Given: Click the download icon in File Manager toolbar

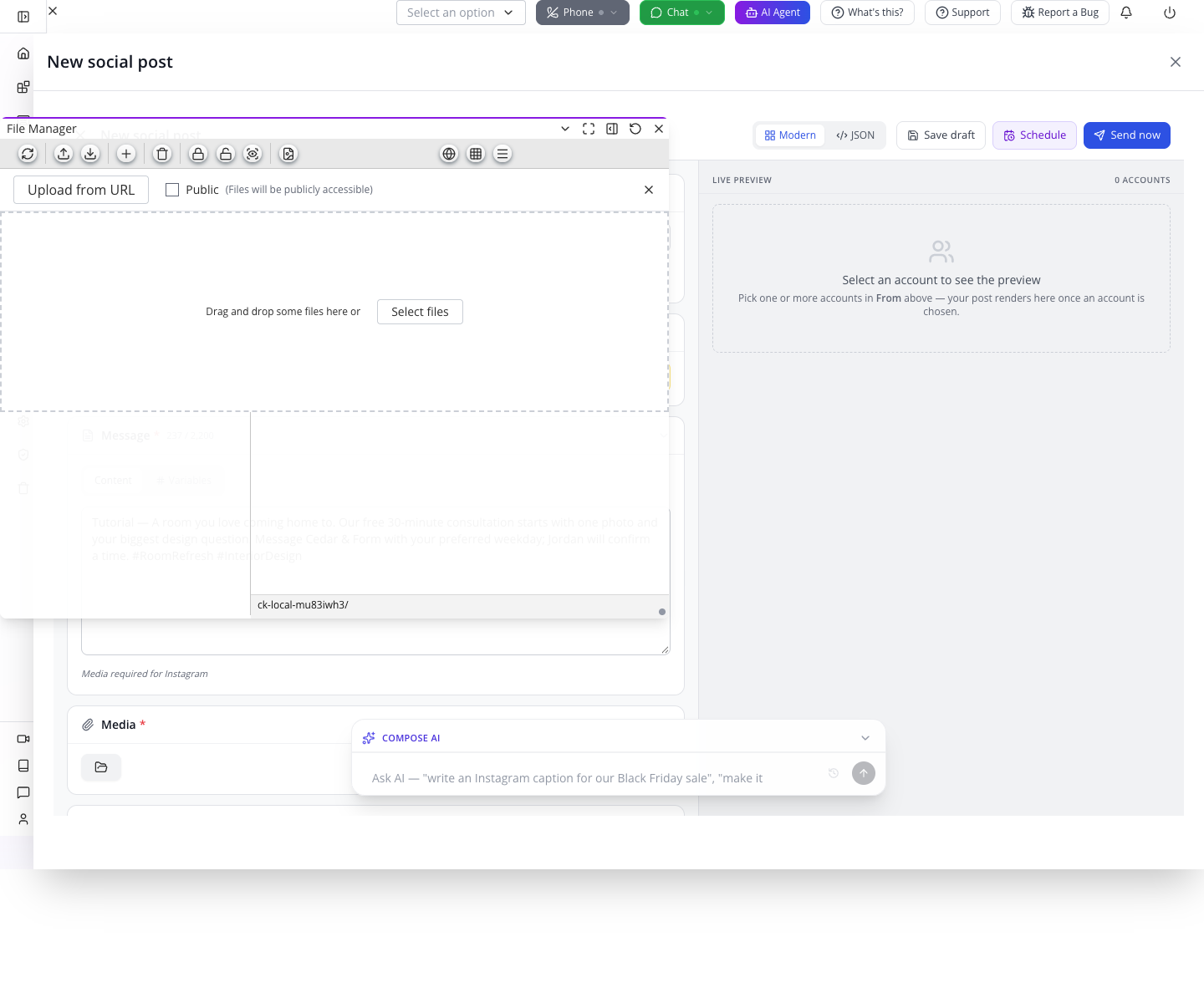Looking at the screenshot, I should coord(90,154).
